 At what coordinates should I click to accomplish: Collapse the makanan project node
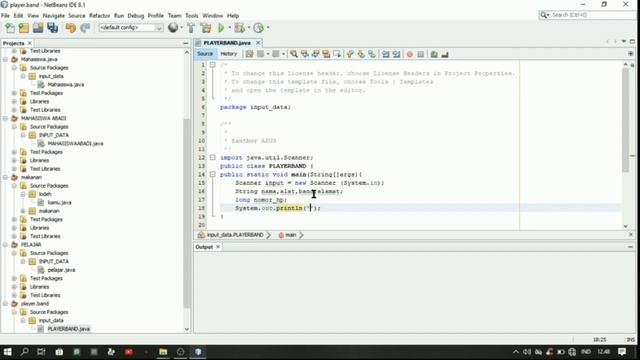(6, 177)
